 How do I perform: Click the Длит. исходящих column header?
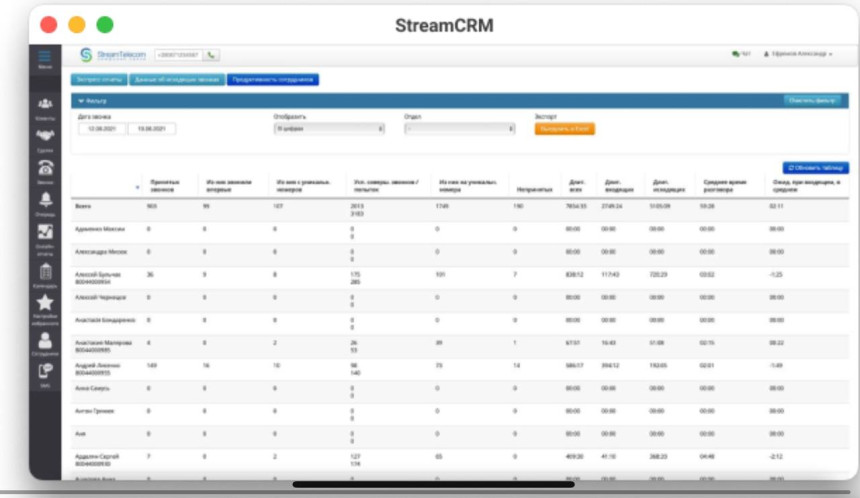[x=669, y=185]
